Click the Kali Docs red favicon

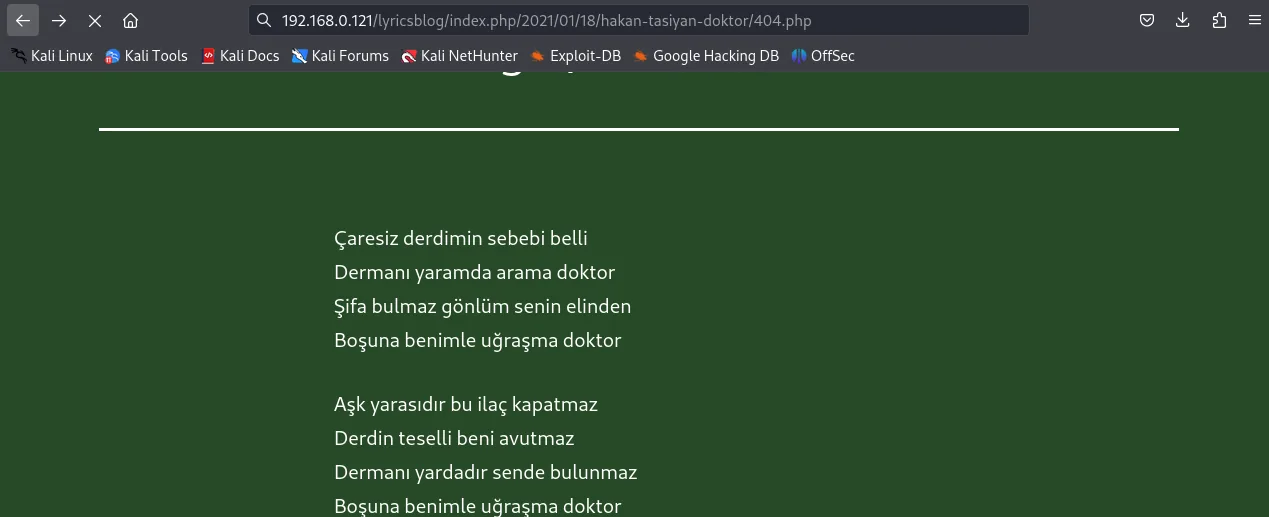[x=208, y=56]
